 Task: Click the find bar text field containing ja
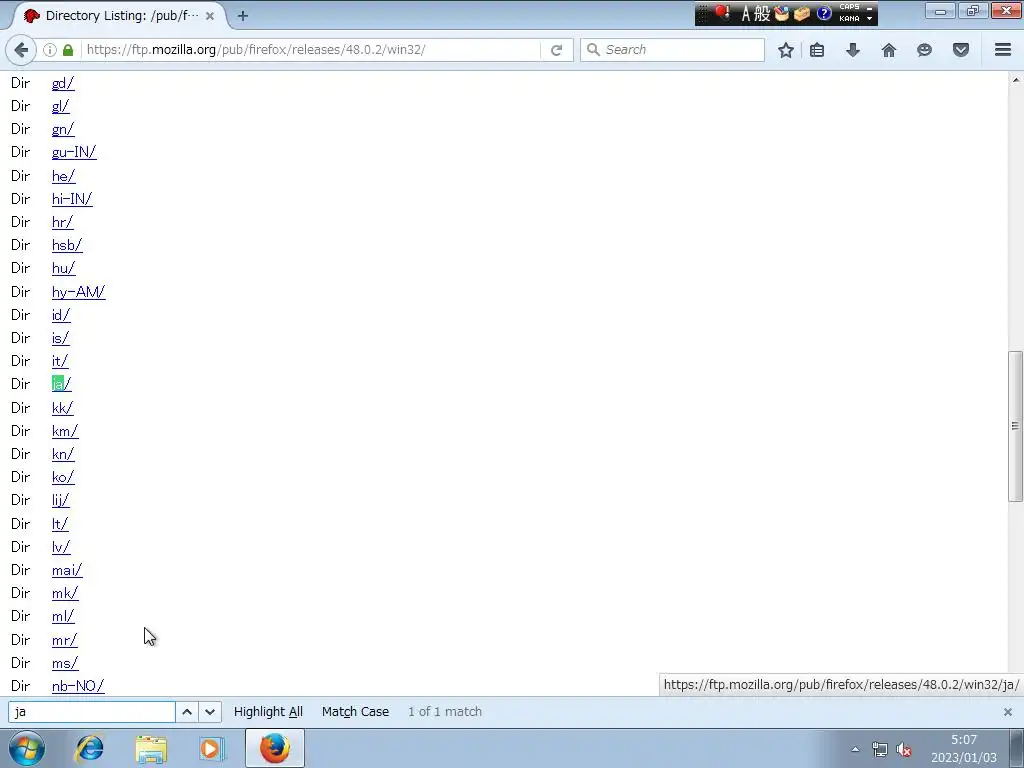pos(91,712)
